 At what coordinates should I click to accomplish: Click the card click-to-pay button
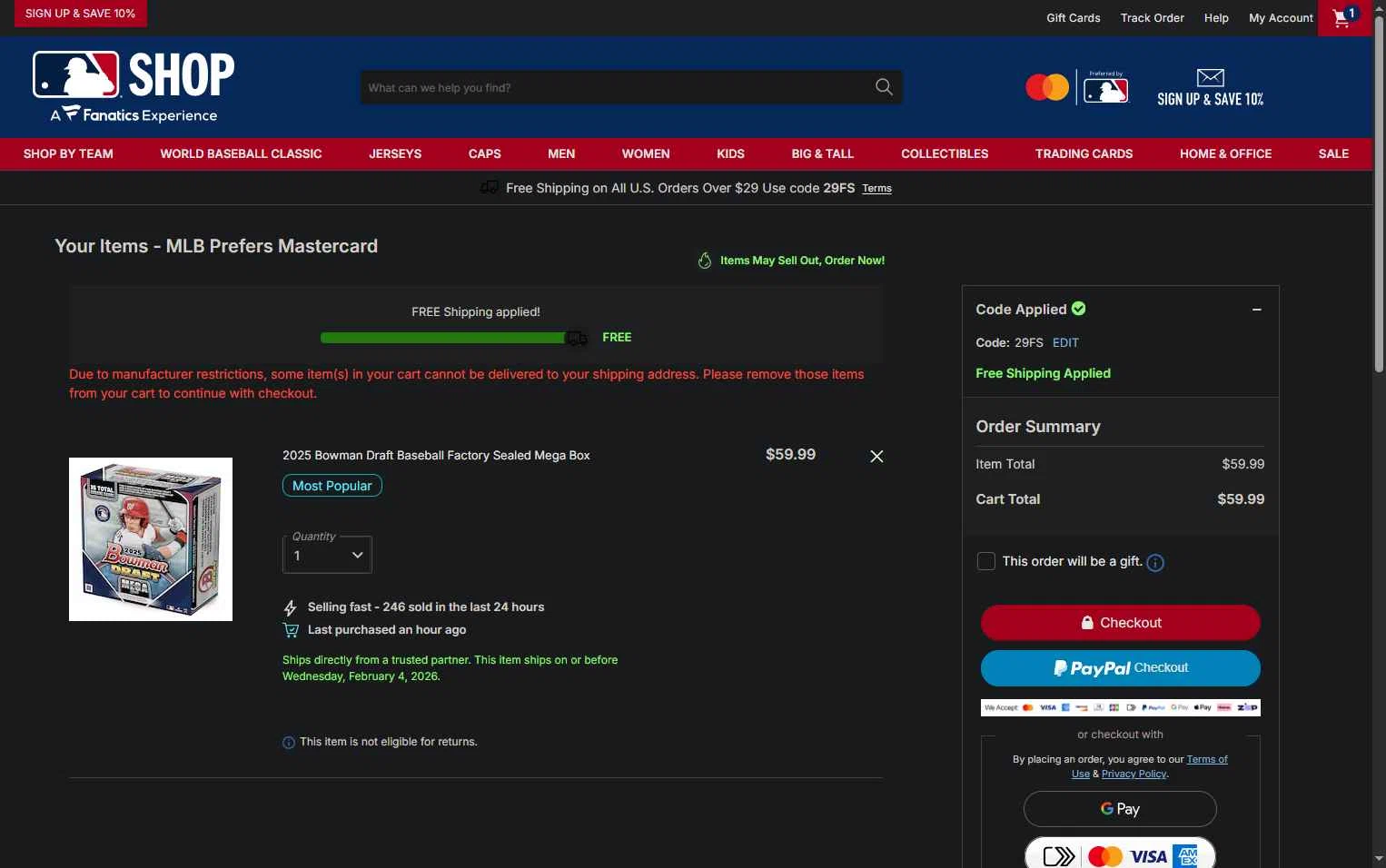click(1120, 855)
